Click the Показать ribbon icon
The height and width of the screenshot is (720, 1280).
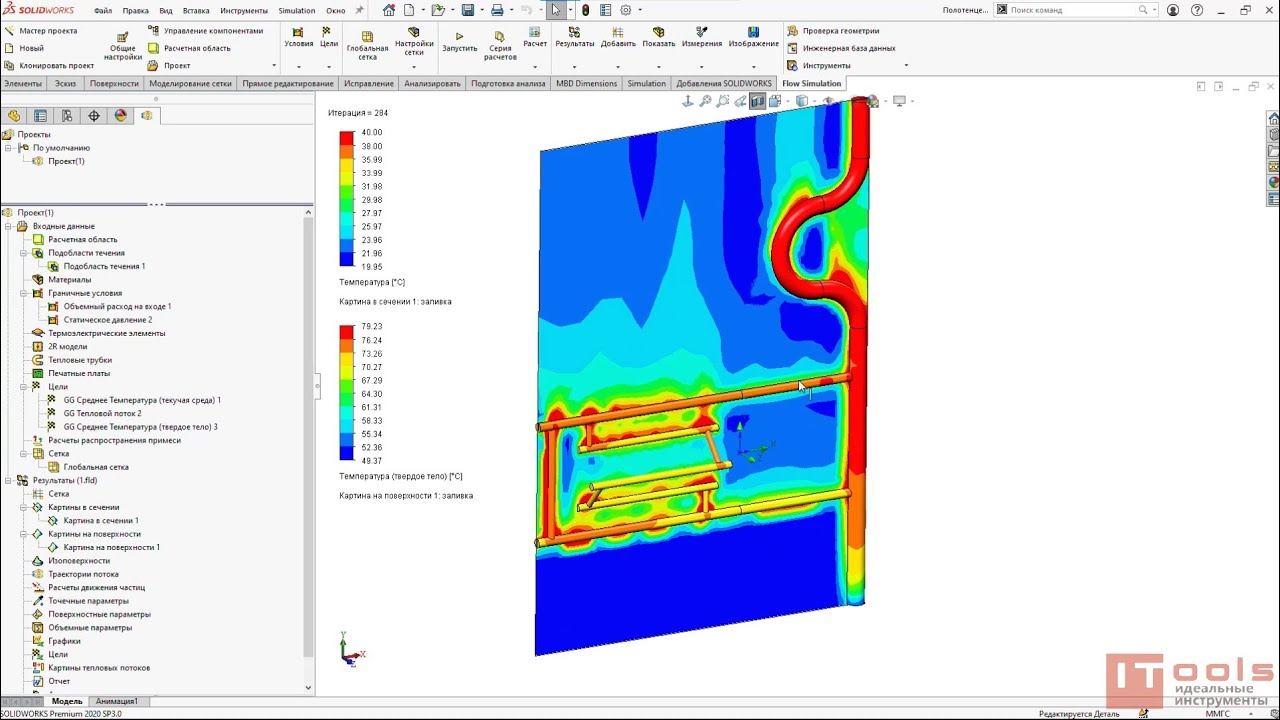click(658, 38)
